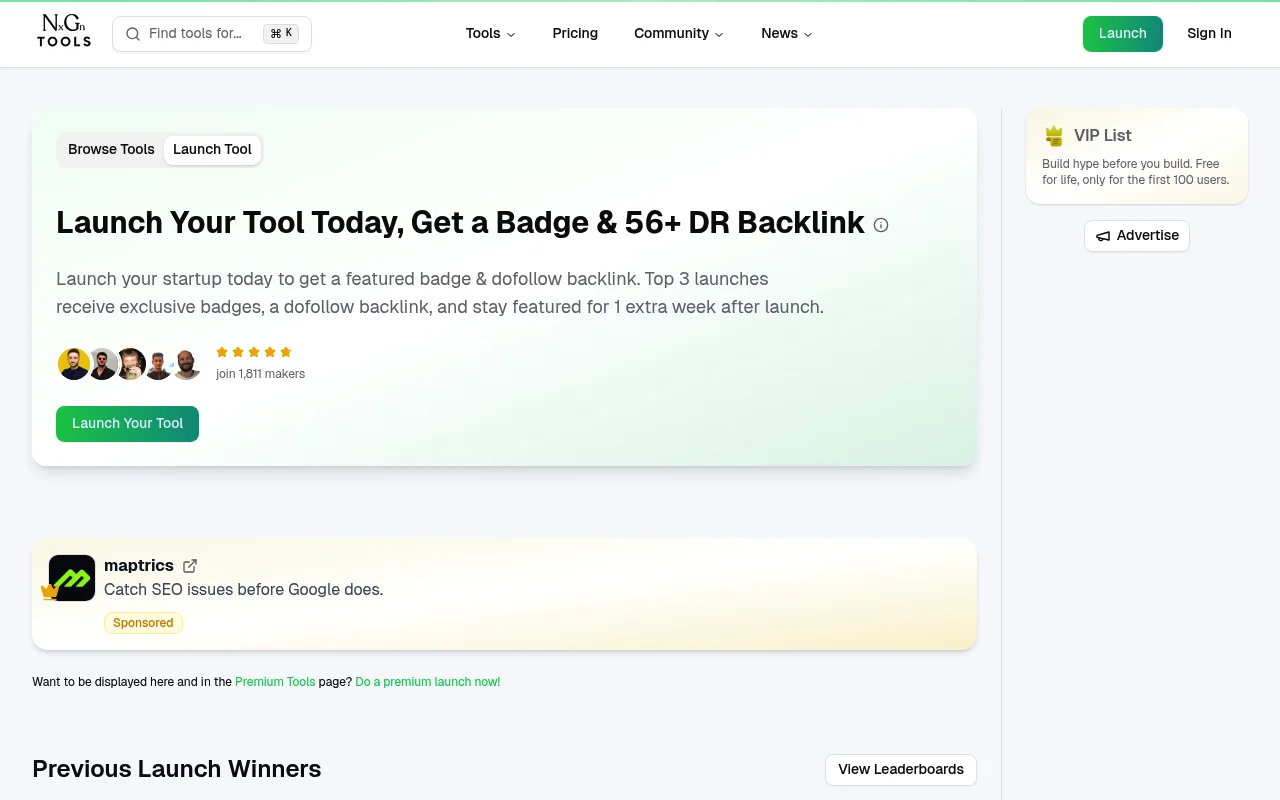Click the megaphone icon on the Advertise button
Viewport: 1280px width, 800px height.
click(1103, 236)
